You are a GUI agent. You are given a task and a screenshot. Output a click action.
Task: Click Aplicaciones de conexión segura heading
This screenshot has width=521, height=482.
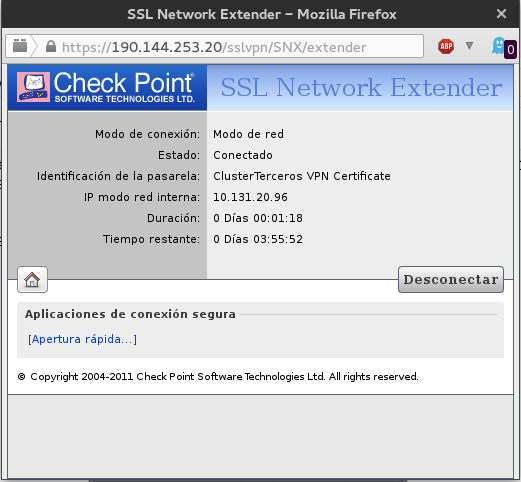[130, 314]
